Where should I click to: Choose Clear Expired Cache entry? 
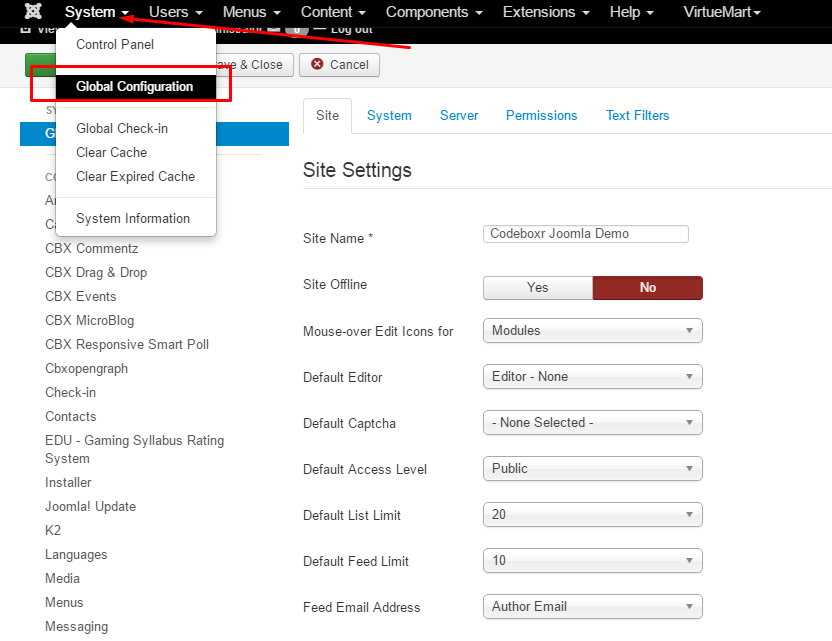coord(136,176)
